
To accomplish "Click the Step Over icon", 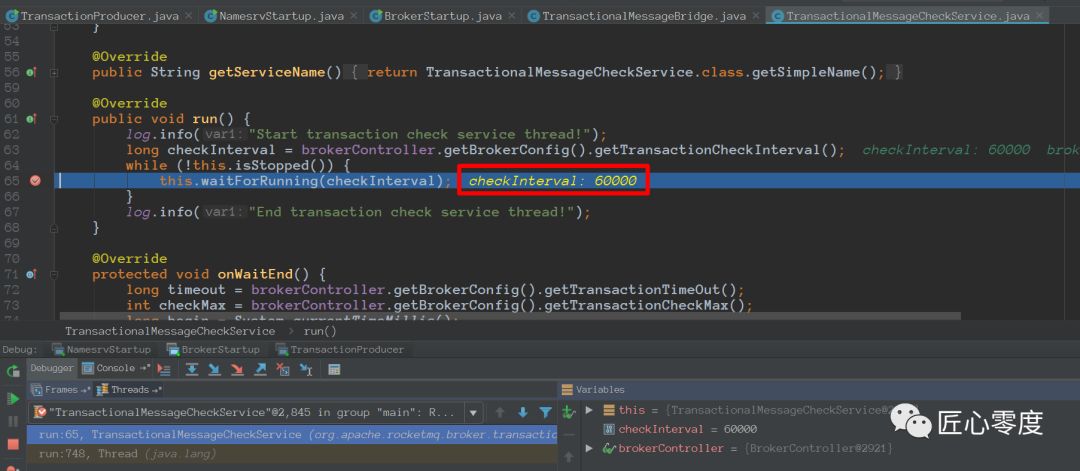I will [x=192, y=369].
